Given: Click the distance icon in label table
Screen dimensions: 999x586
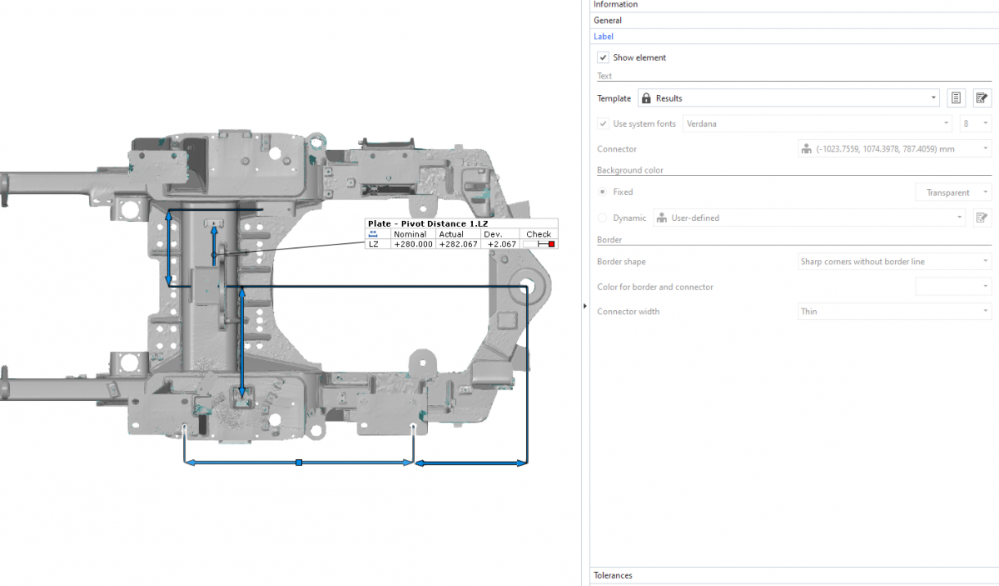Looking at the screenshot, I should click(373, 234).
